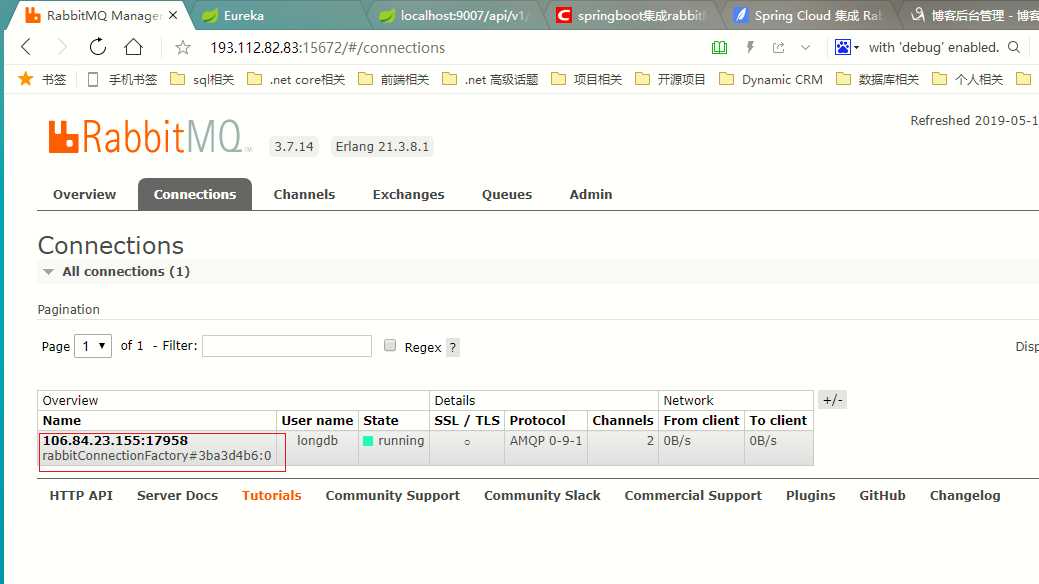Close the RabbitMQ Management tab
This screenshot has height=584, width=1039.
click(x=173, y=15)
